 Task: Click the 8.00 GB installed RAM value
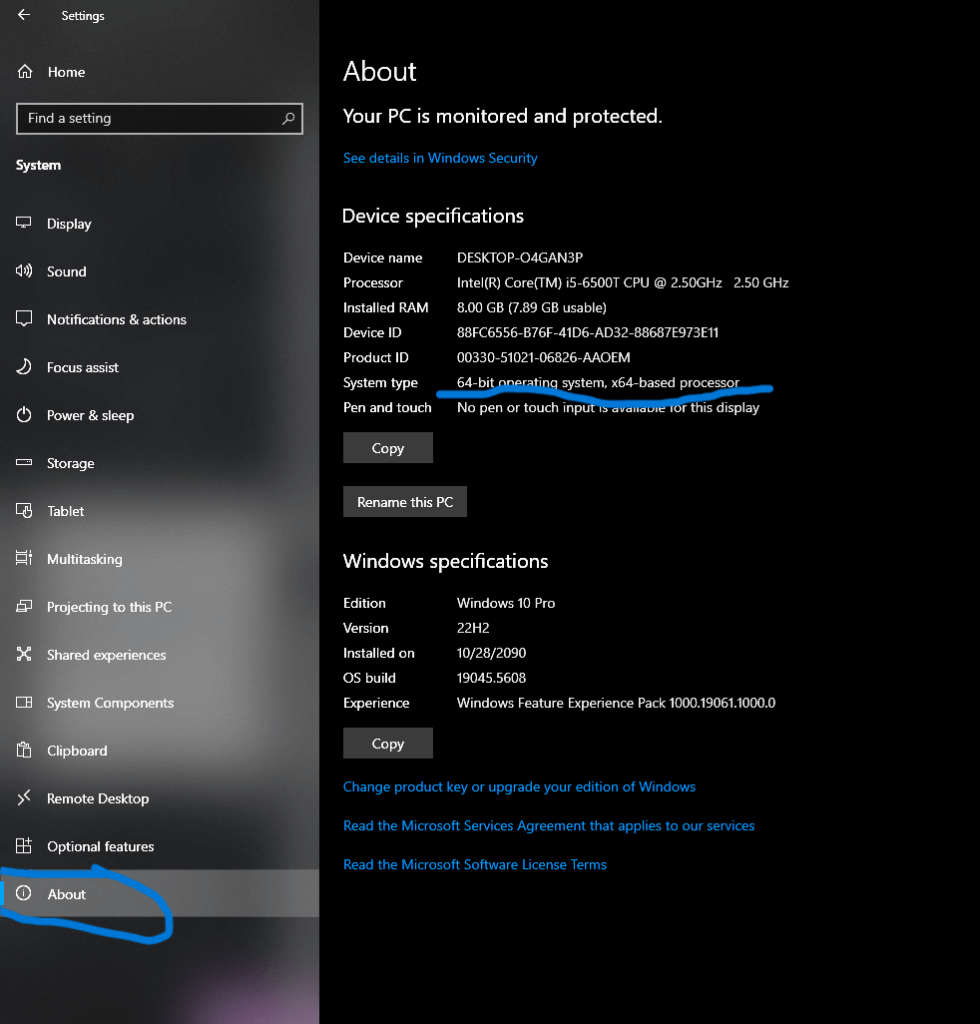click(531, 307)
